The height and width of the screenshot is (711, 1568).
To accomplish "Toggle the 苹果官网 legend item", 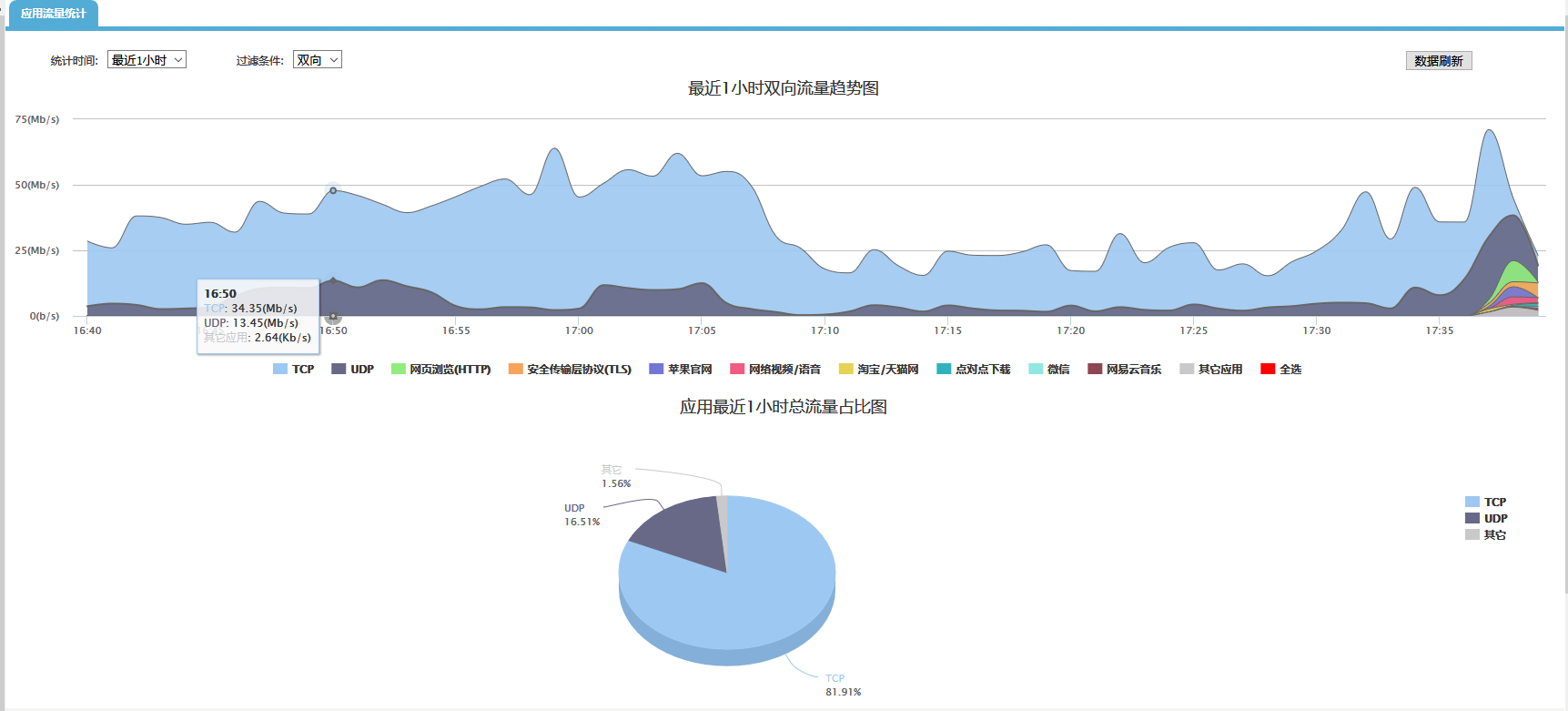I will point(680,369).
